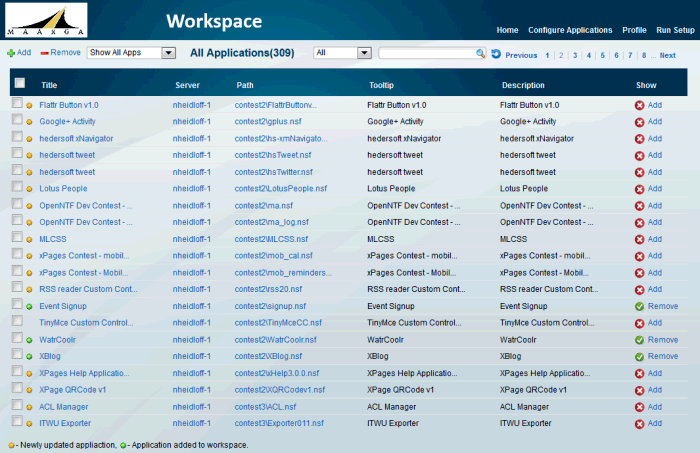
Task: Check the Event Signup row checkbox
Action: 17,304
